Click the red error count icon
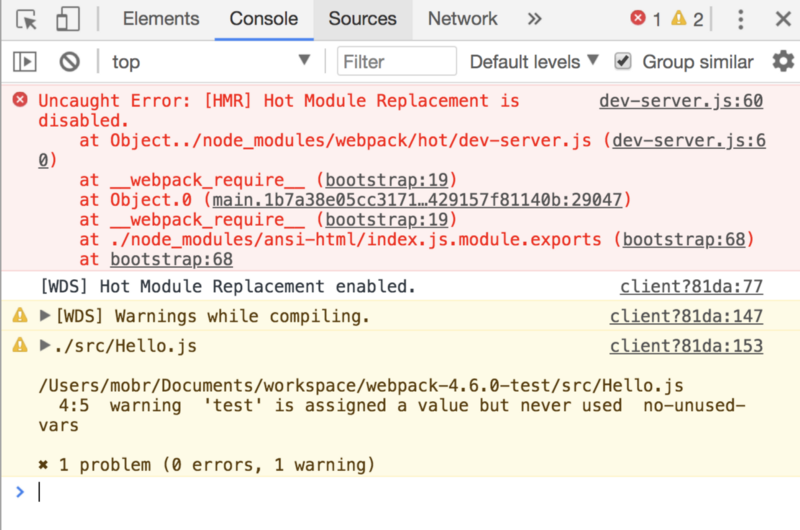This screenshot has height=530, width=800. (x=638, y=19)
